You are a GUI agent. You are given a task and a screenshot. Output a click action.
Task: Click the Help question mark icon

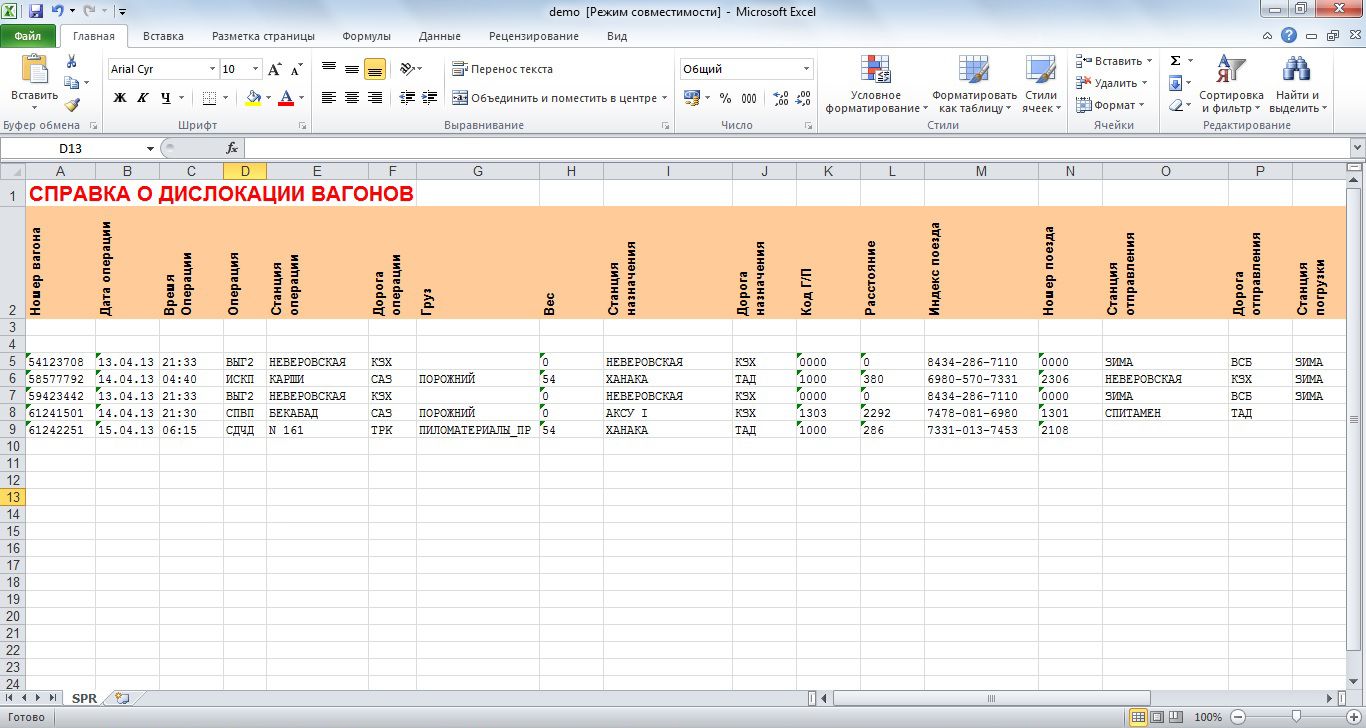(1289, 36)
